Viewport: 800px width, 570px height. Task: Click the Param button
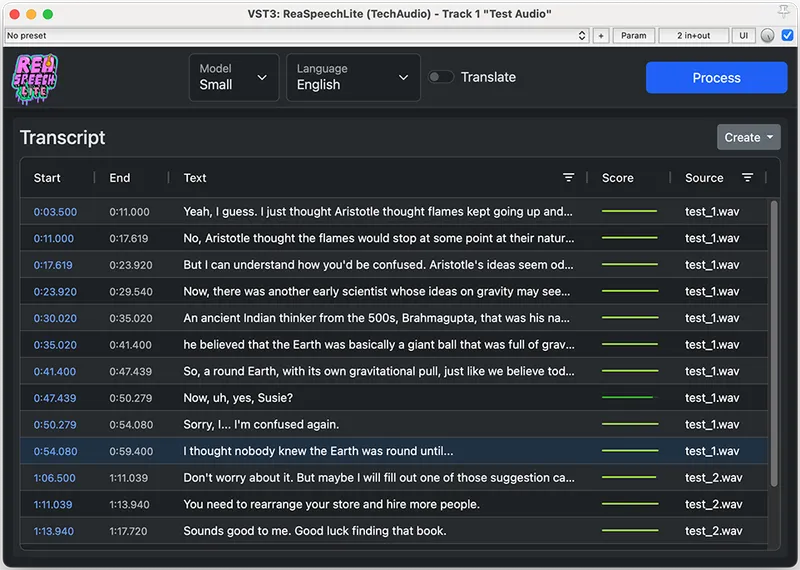click(634, 35)
